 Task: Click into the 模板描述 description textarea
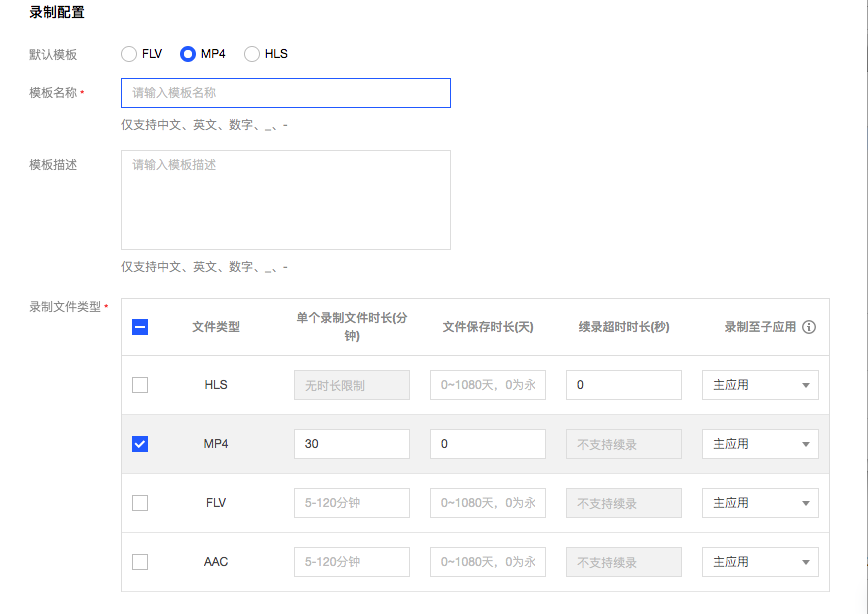(286, 200)
